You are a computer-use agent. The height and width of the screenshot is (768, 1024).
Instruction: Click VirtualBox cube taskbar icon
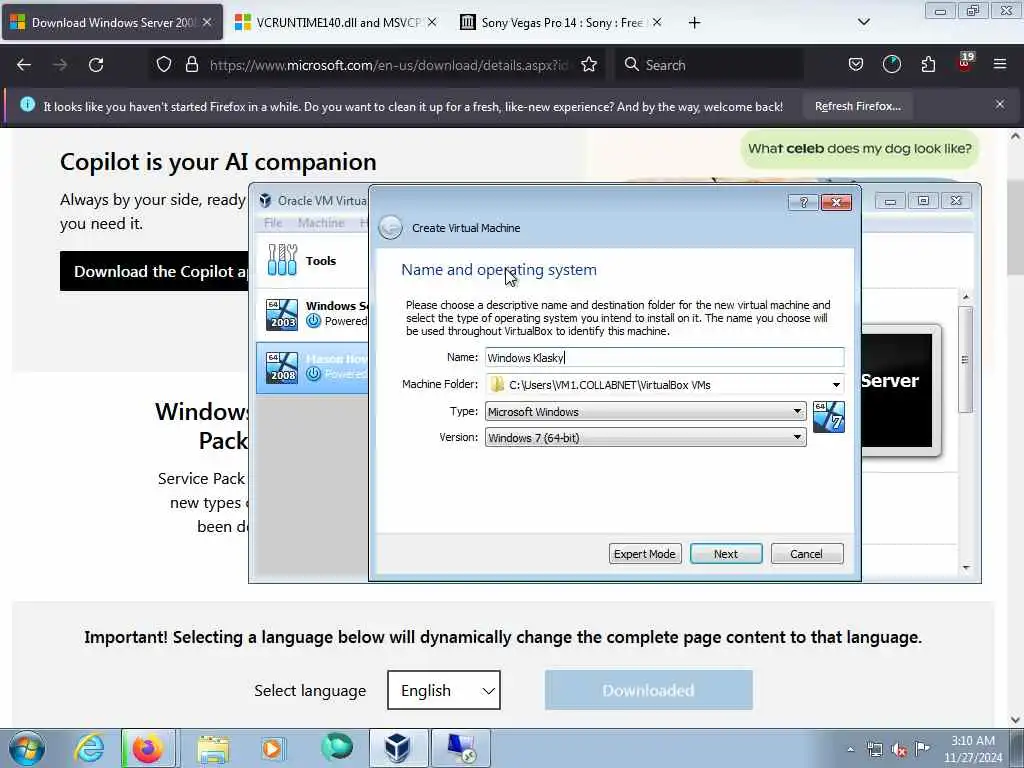[x=397, y=748]
